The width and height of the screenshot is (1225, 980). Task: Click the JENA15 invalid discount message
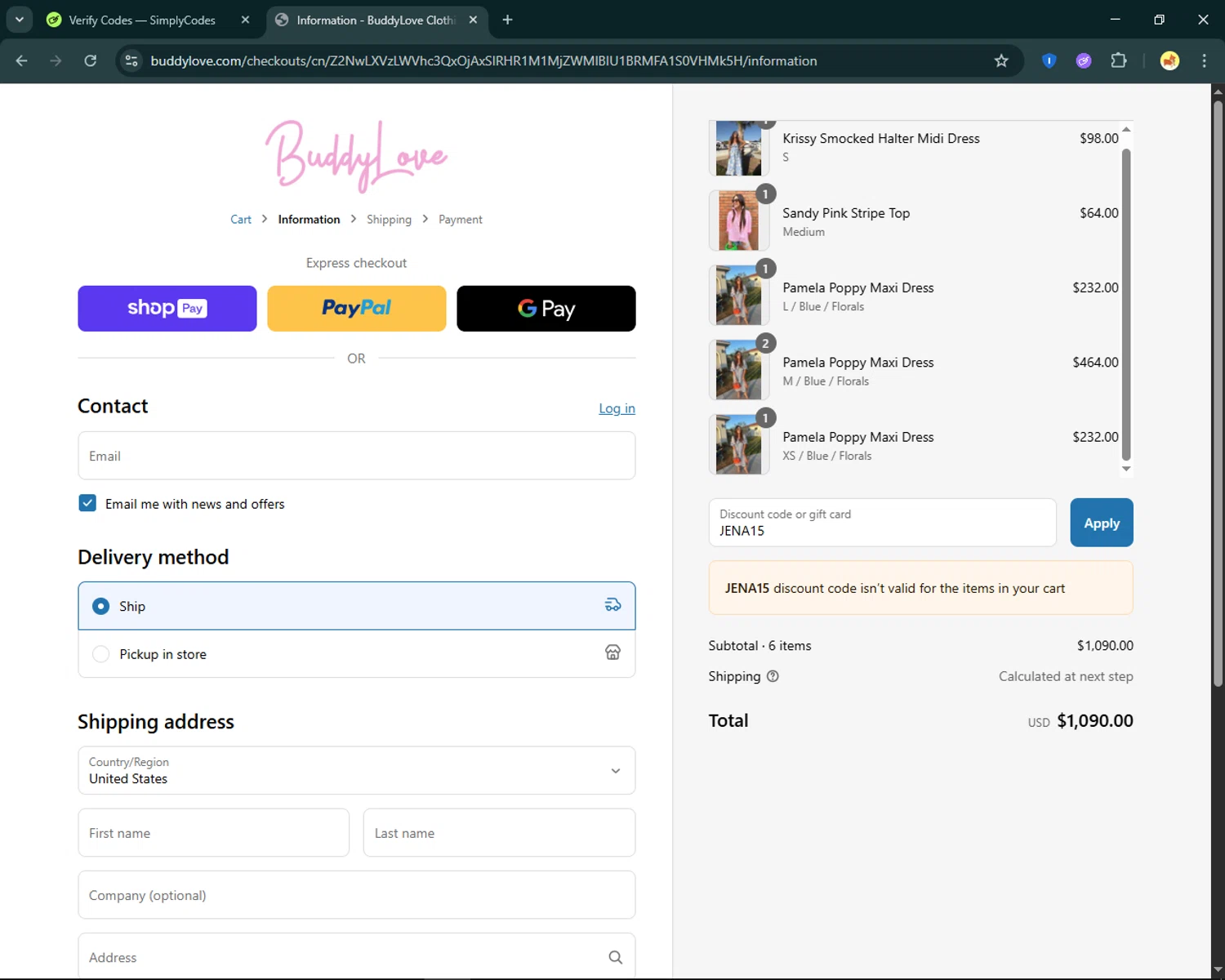[920, 588]
